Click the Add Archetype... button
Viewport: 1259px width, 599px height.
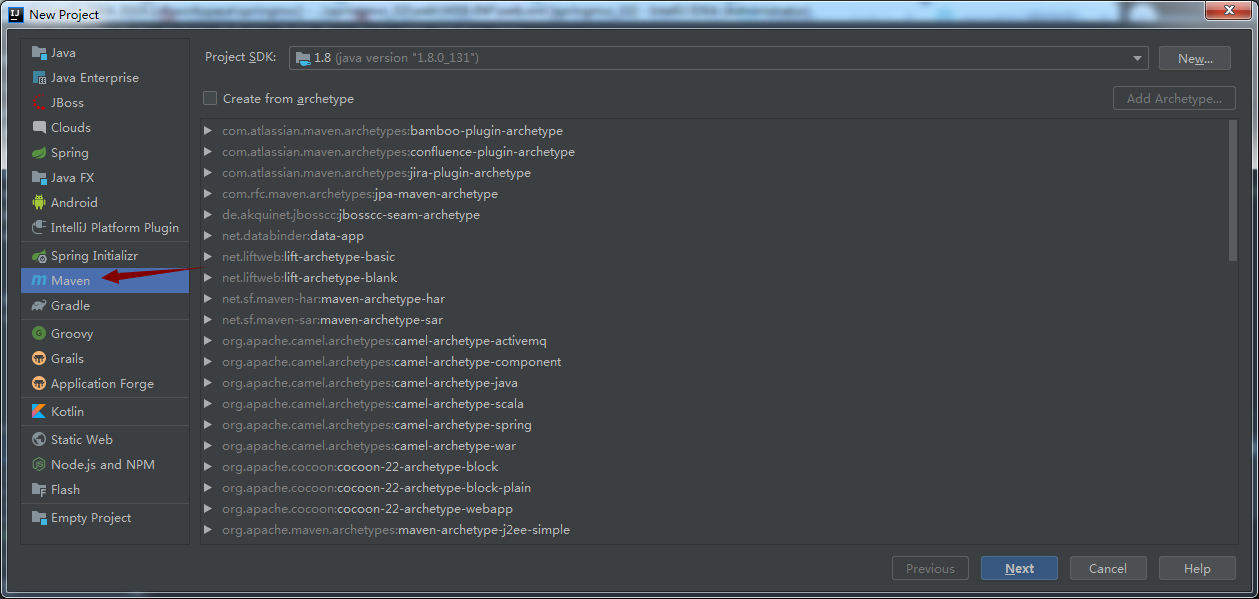(1174, 98)
